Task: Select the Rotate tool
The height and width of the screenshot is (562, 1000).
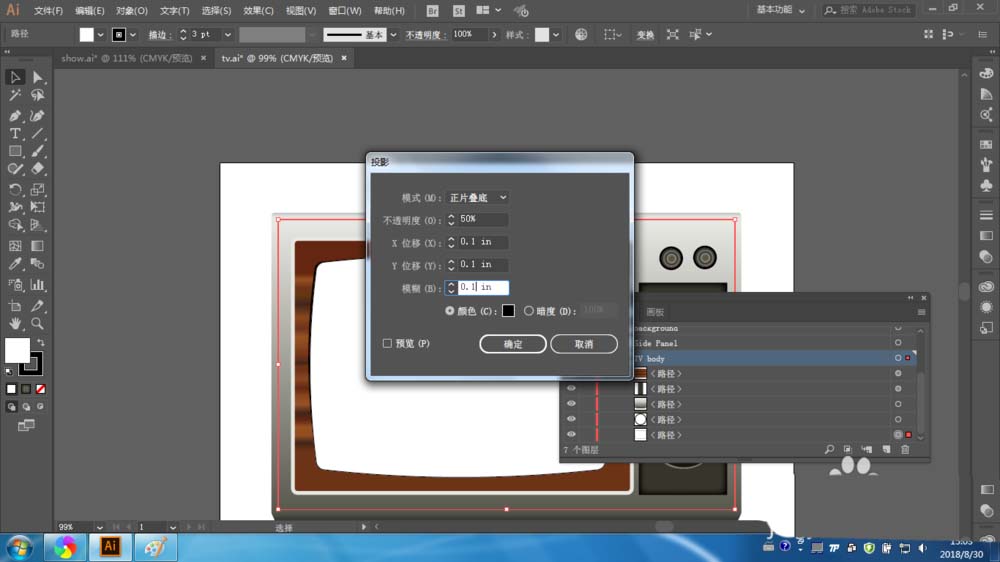Action: point(15,189)
